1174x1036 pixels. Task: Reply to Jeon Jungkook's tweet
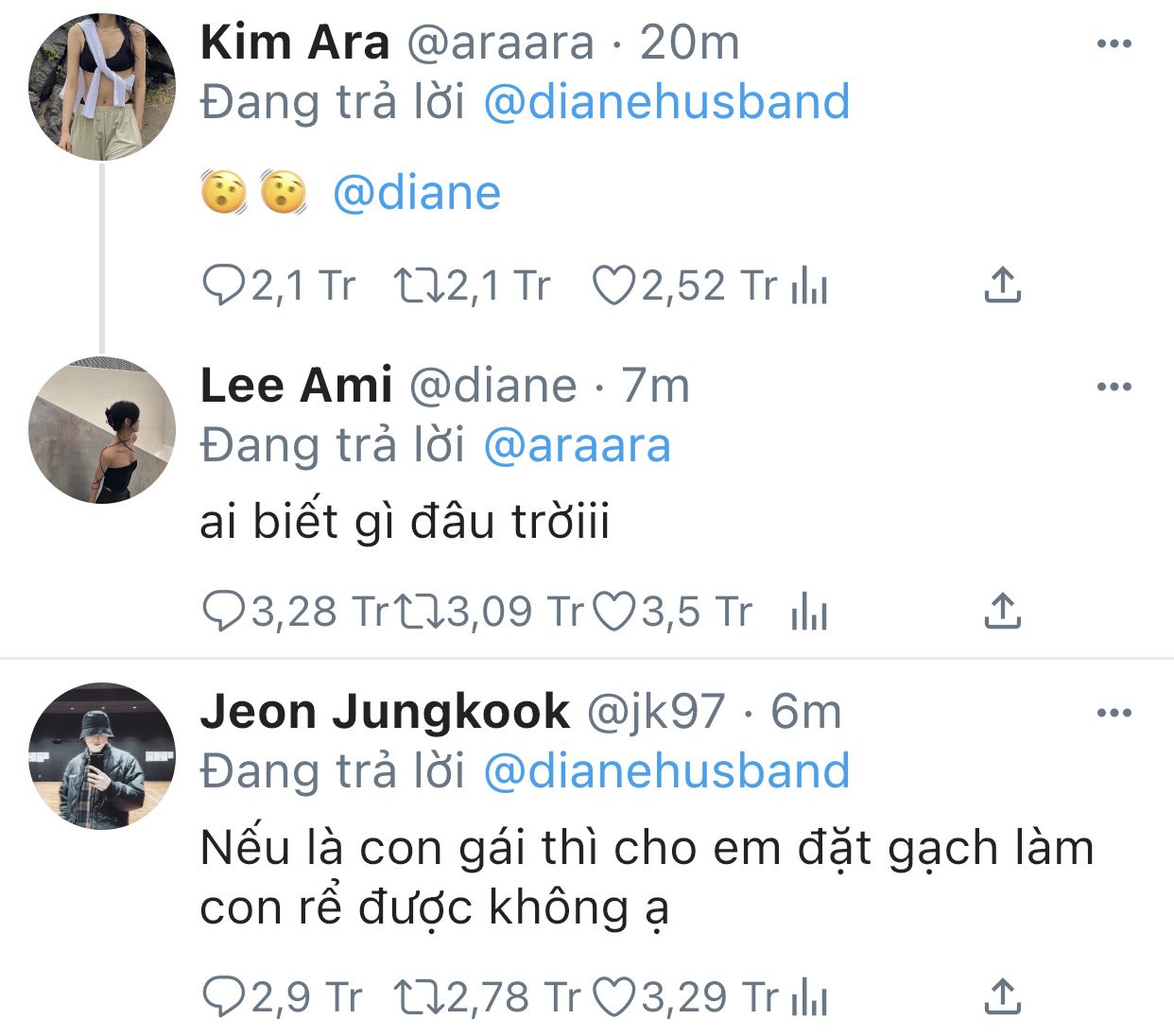click(x=224, y=997)
